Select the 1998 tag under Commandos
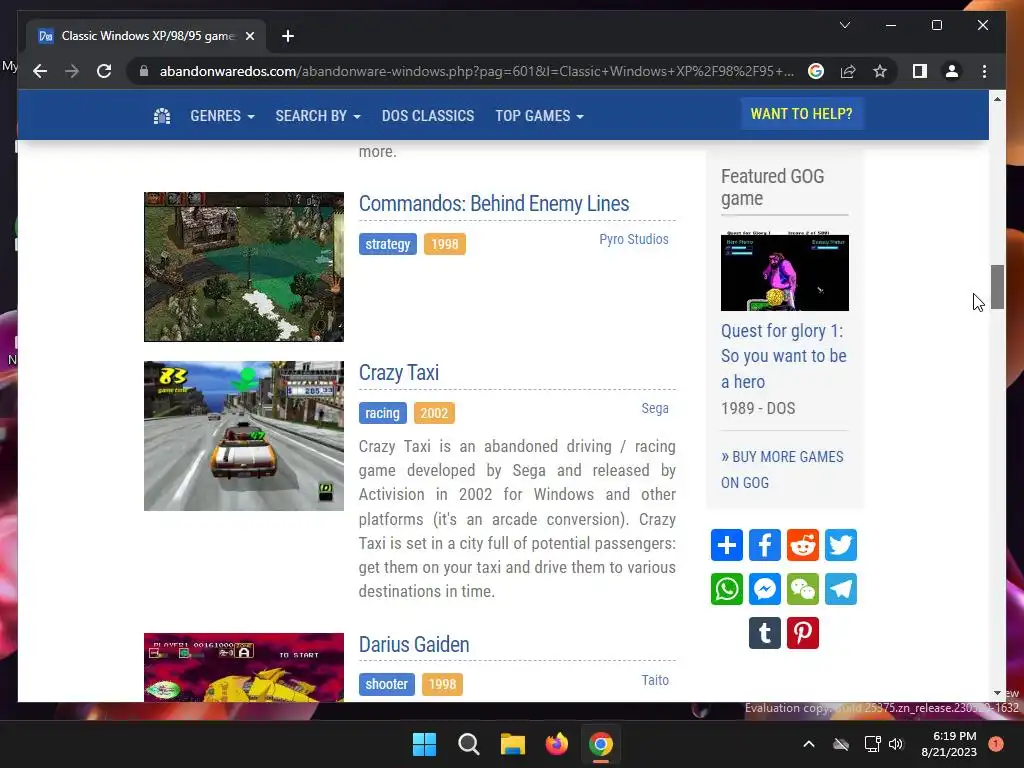 pyautogui.click(x=445, y=244)
